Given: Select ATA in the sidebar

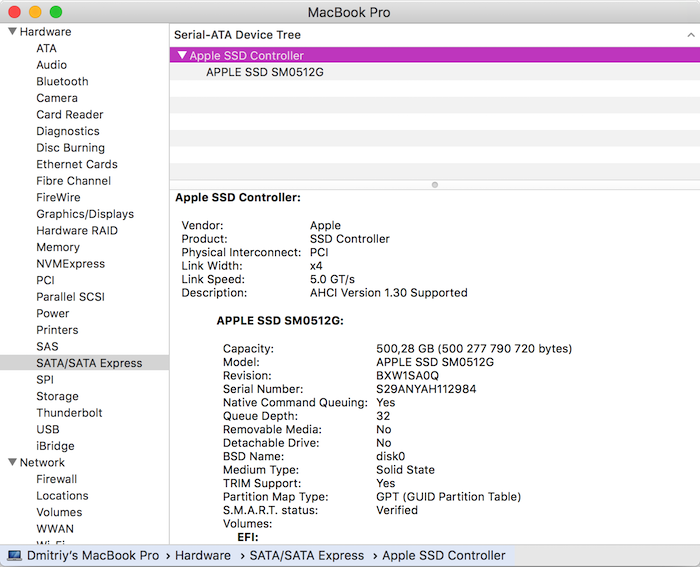Looking at the screenshot, I should (x=46, y=48).
